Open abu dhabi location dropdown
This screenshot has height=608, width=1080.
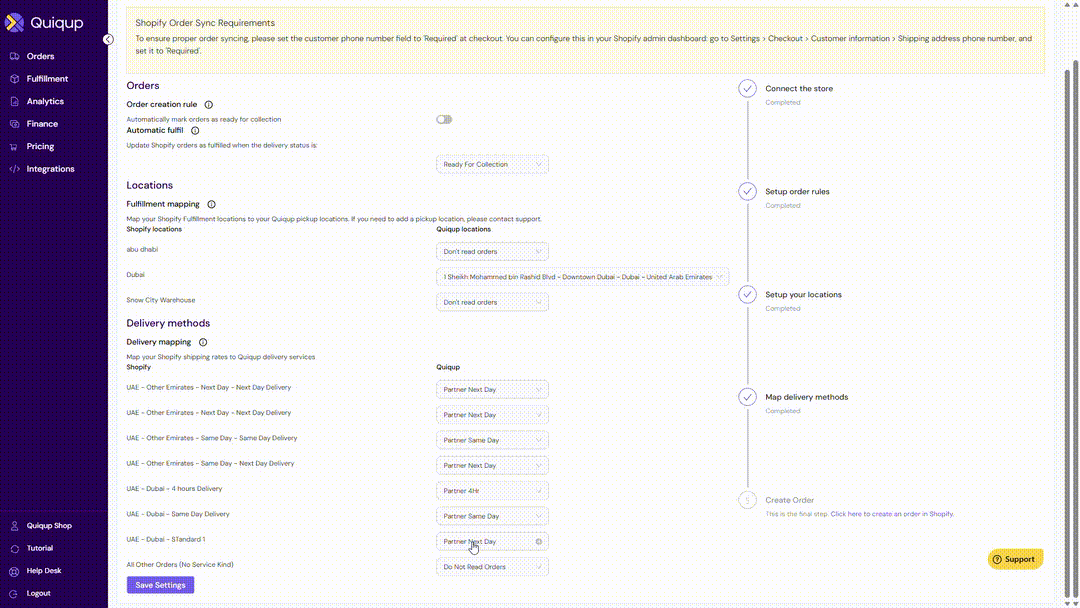pyautogui.click(x=492, y=252)
